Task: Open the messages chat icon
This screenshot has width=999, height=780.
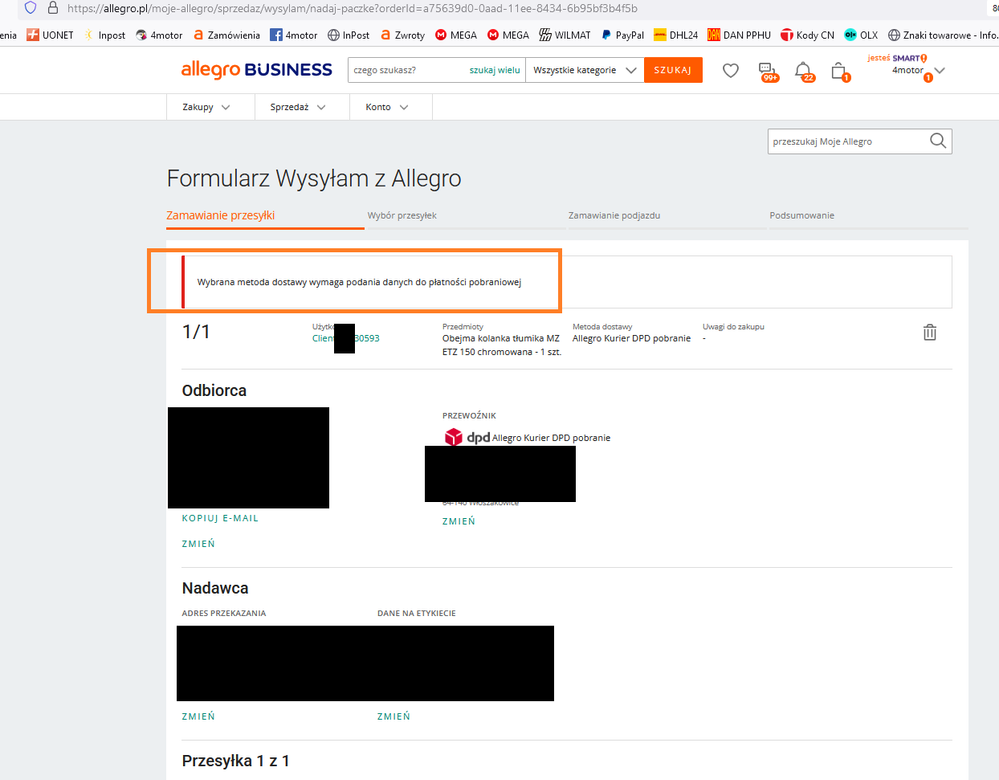Action: [x=767, y=71]
